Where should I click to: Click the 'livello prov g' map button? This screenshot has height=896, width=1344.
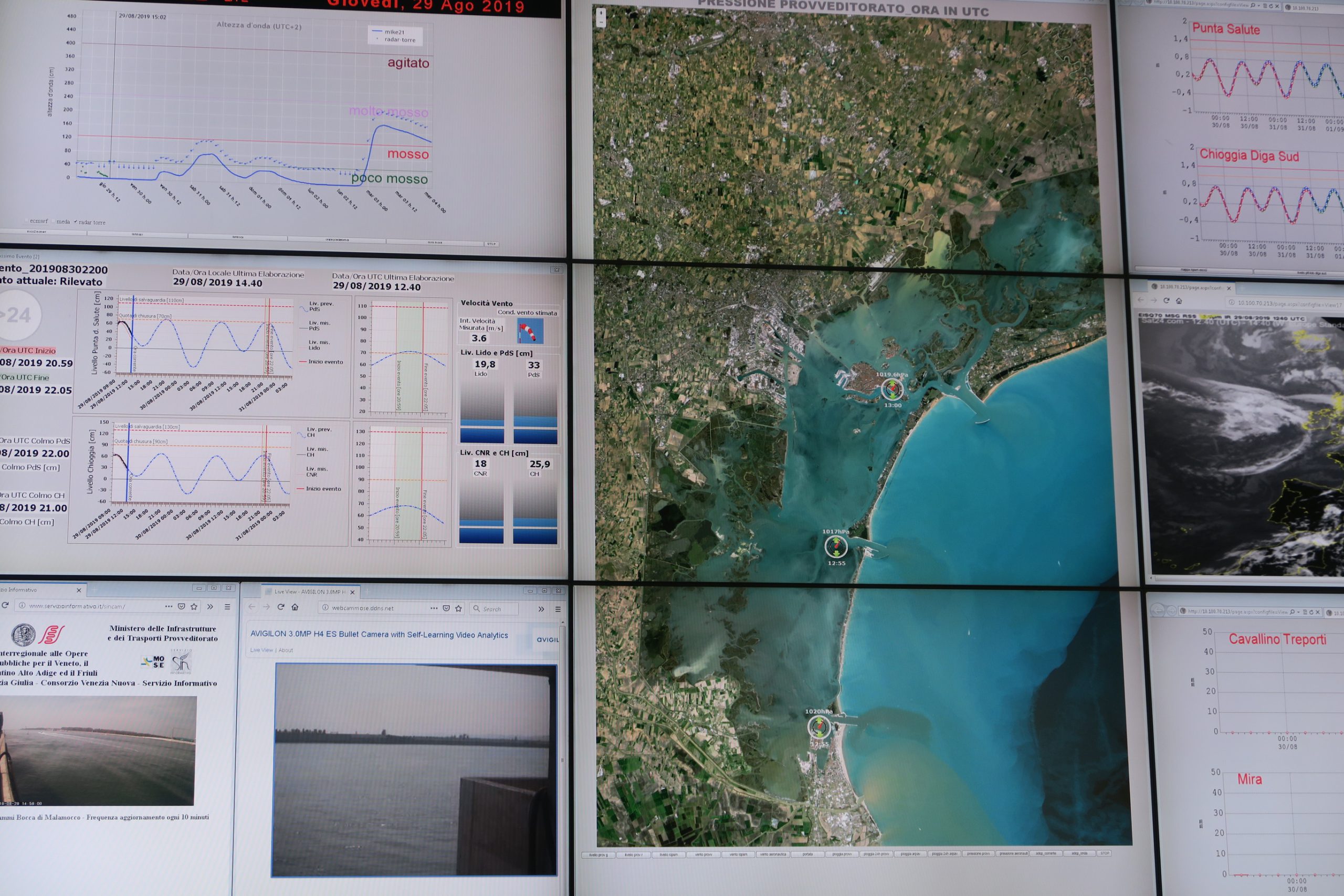(598, 856)
